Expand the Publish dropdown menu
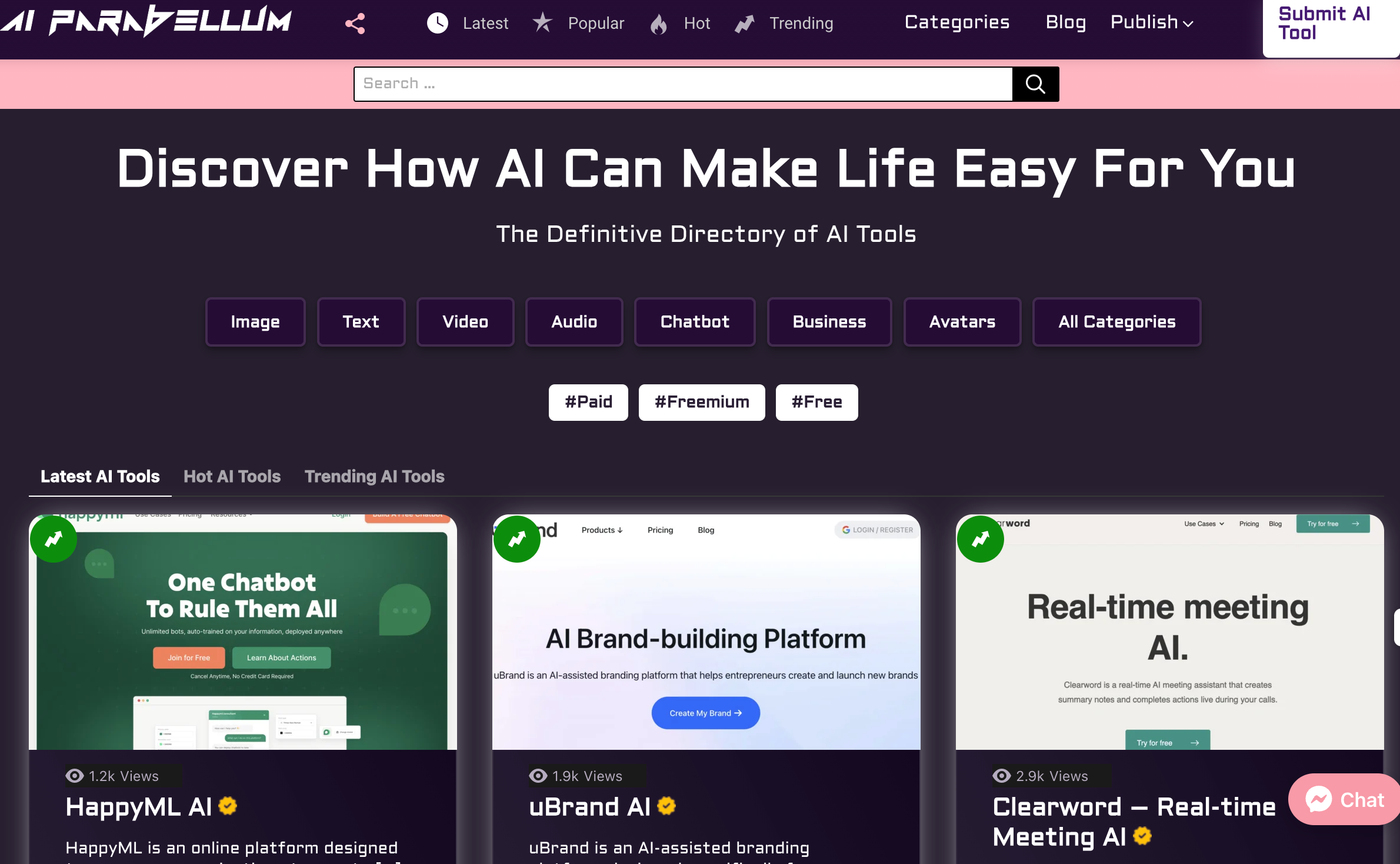 1151,22
